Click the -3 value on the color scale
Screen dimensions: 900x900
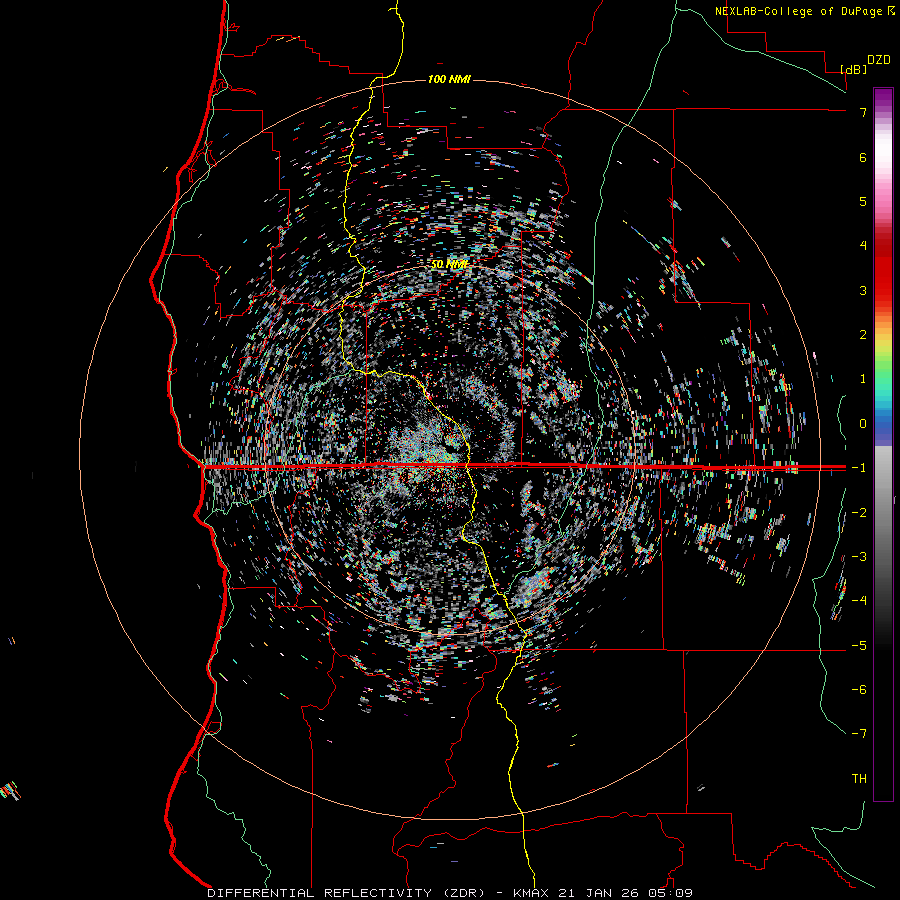pyautogui.click(x=859, y=557)
